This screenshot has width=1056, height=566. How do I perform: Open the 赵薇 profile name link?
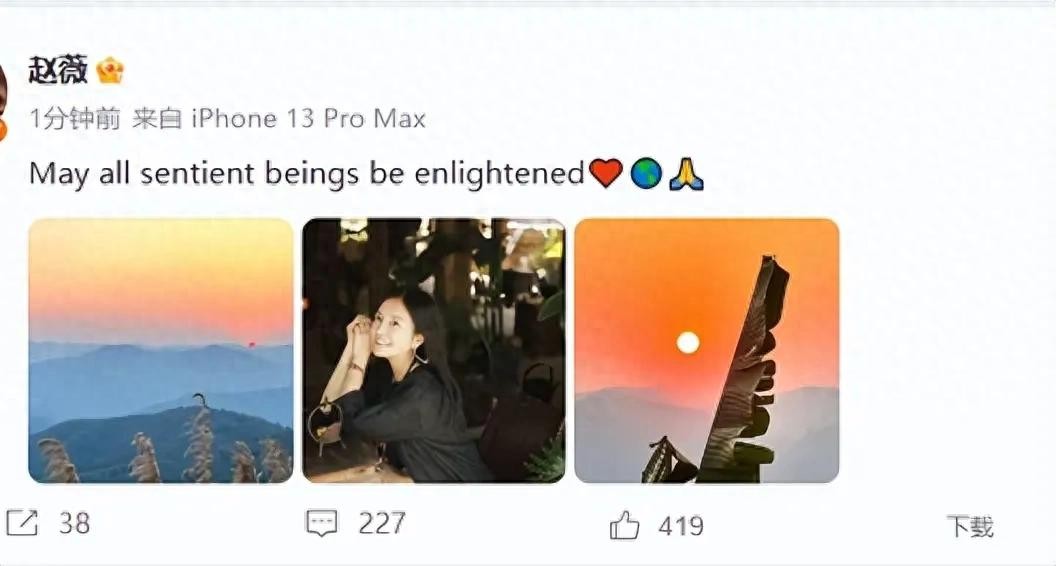[x=58, y=70]
